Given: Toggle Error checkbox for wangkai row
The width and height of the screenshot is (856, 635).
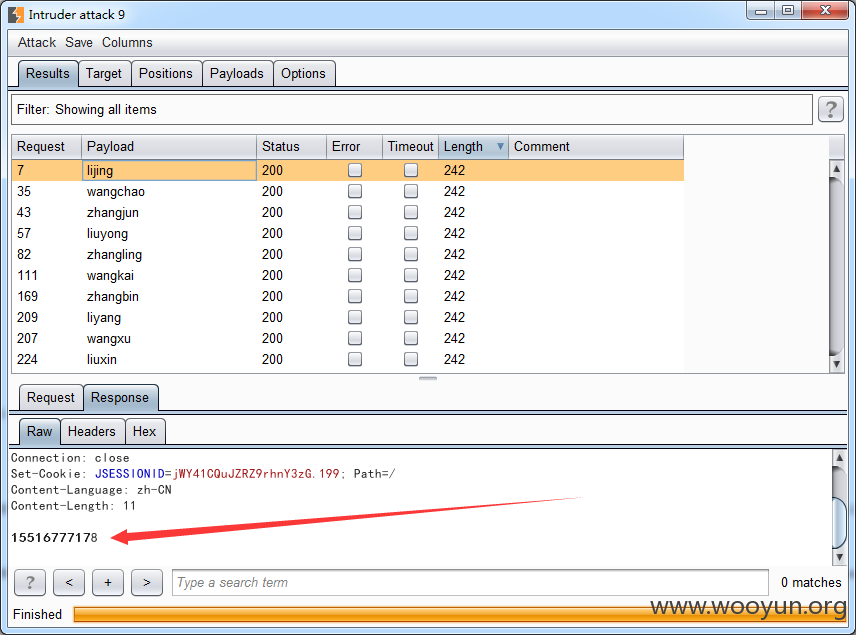Looking at the screenshot, I should coord(355,275).
